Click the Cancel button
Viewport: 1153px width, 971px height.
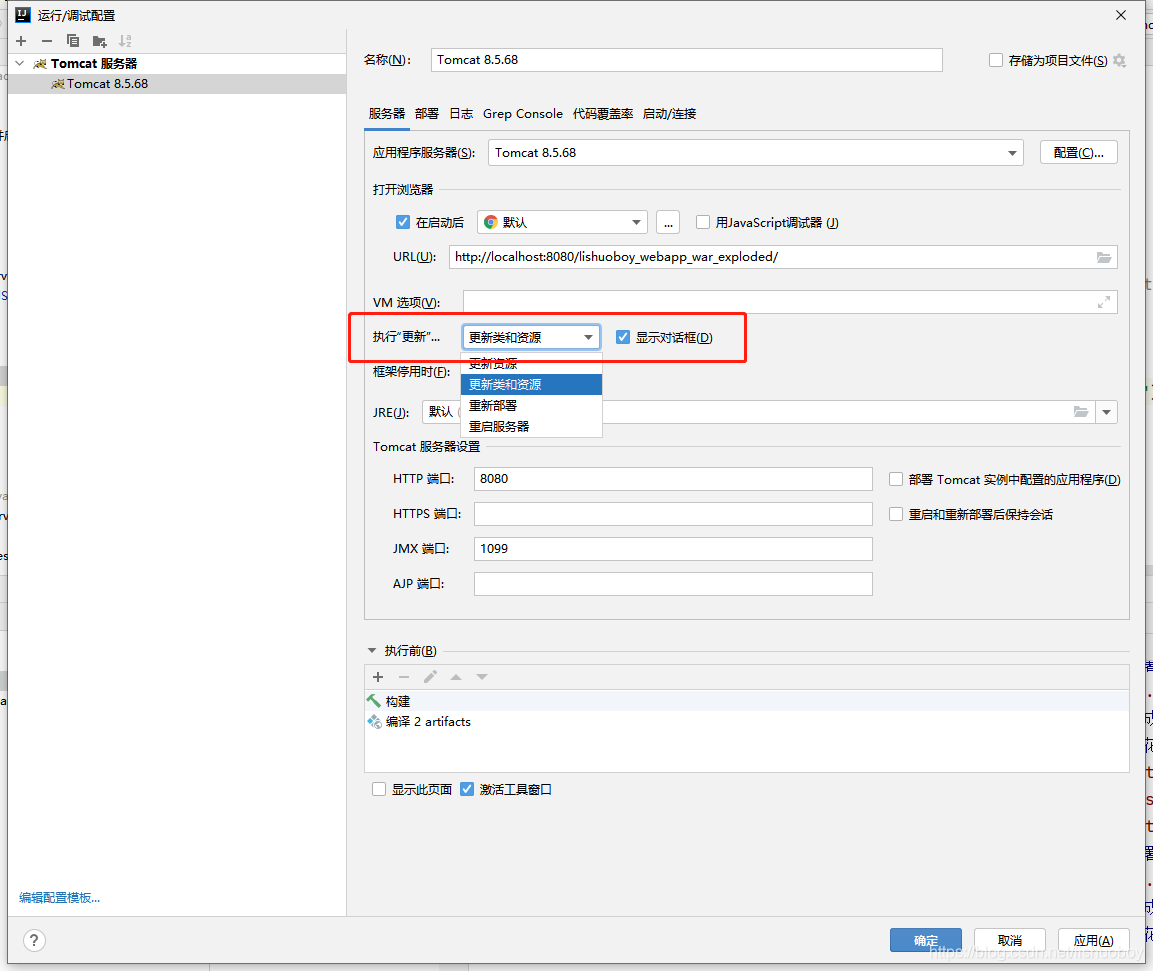pos(1010,940)
